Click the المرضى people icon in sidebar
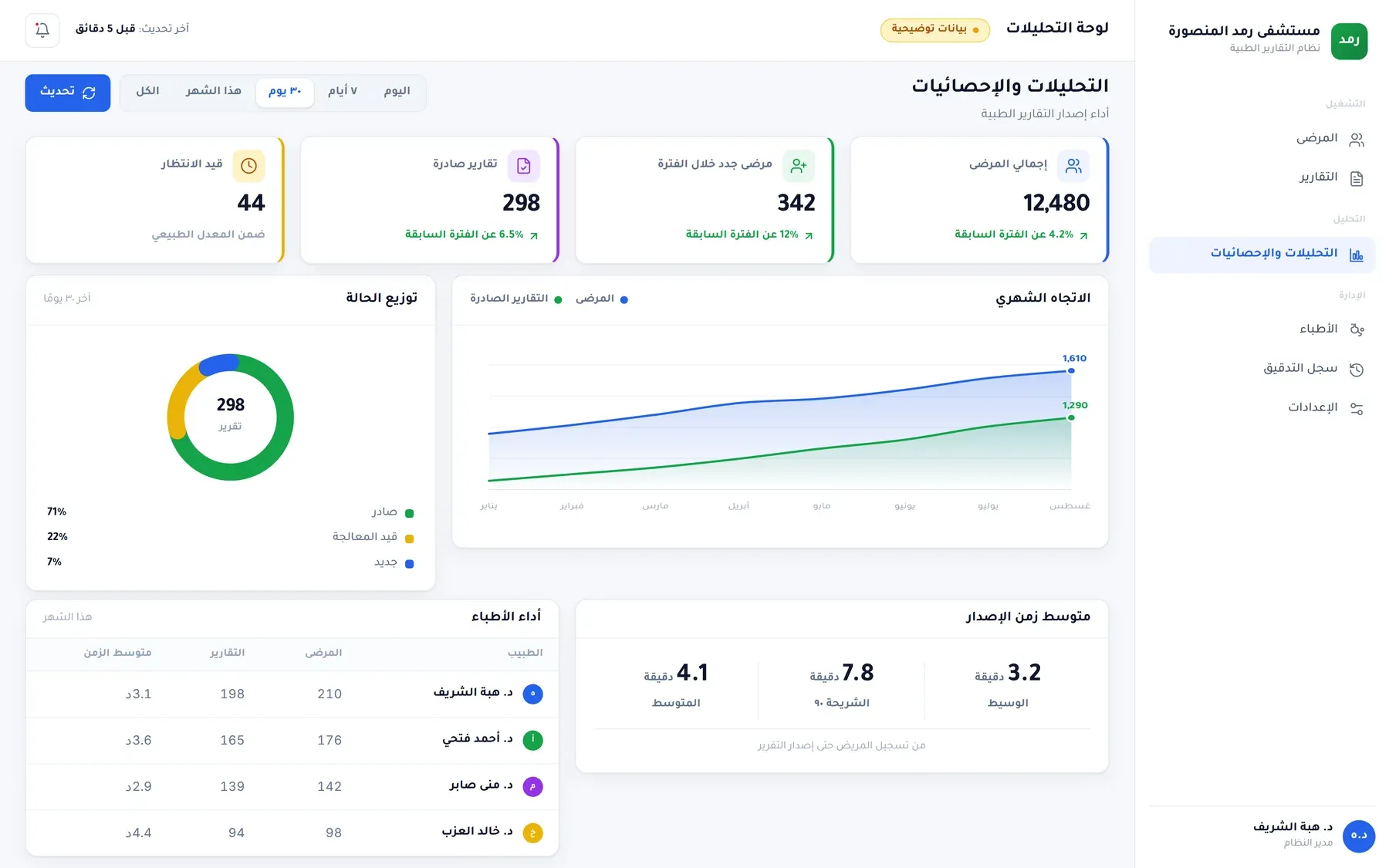The image size is (1389, 868). tap(1357, 140)
